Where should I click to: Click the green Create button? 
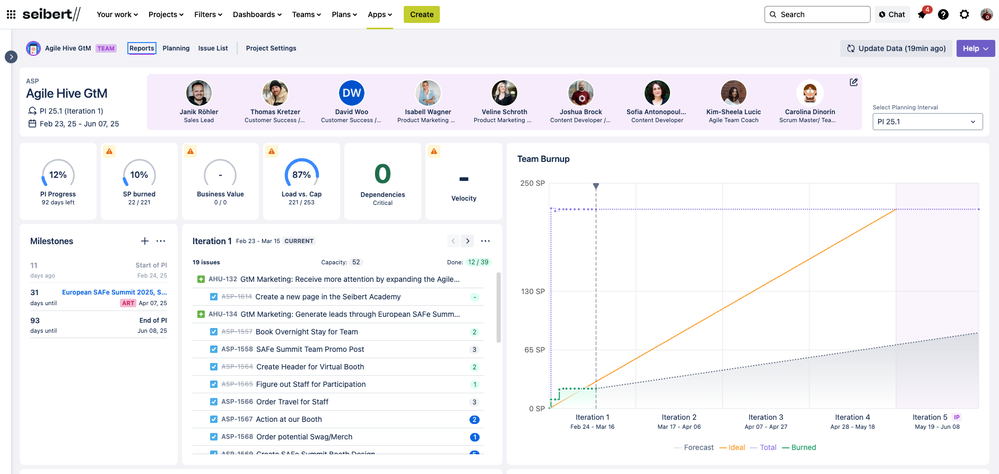pos(421,15)
